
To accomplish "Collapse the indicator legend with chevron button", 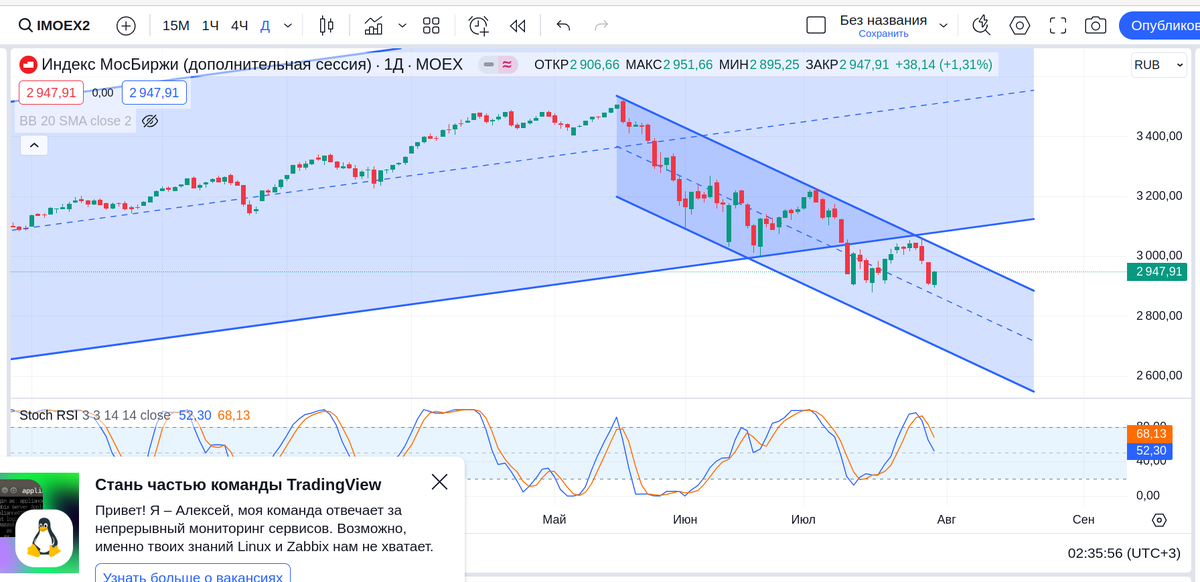I will [33, 146].
